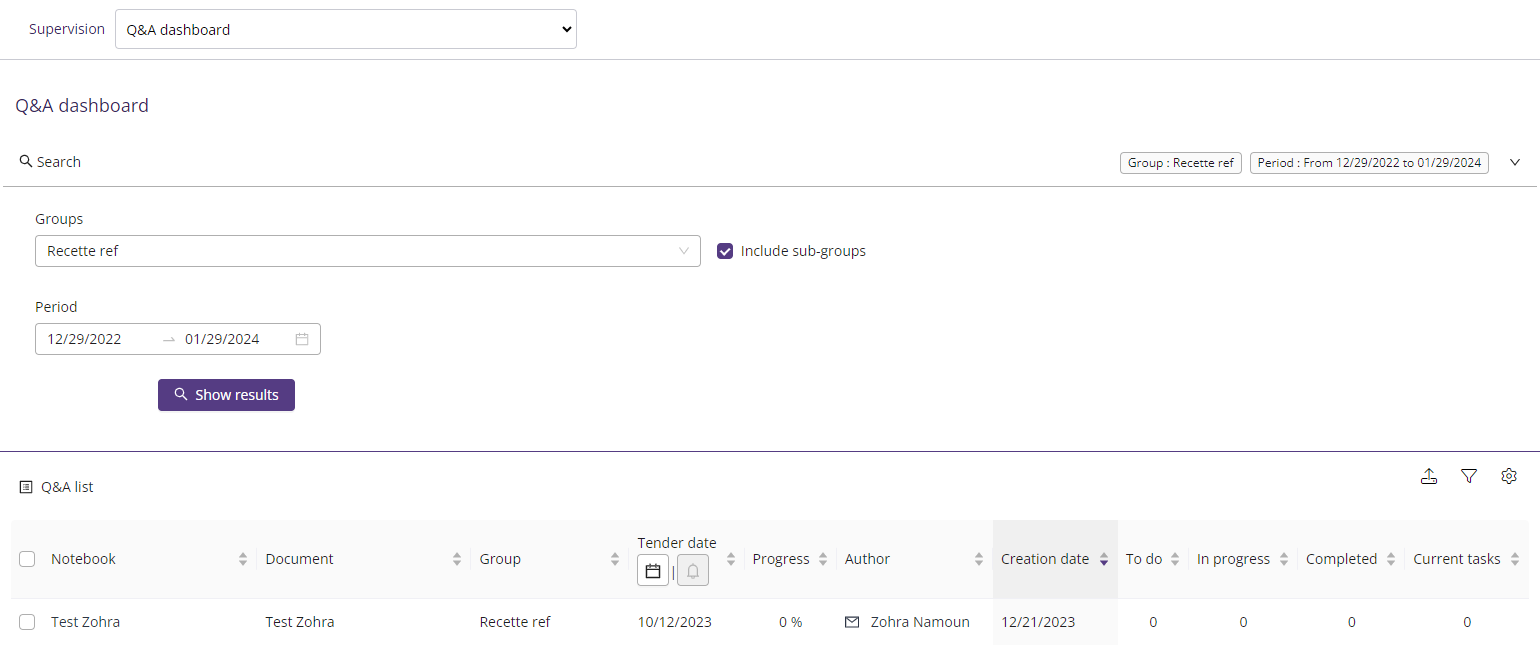1540x645 pixels.
Task: Check the Test Zohra row checkbox
Action: [27, 622]
